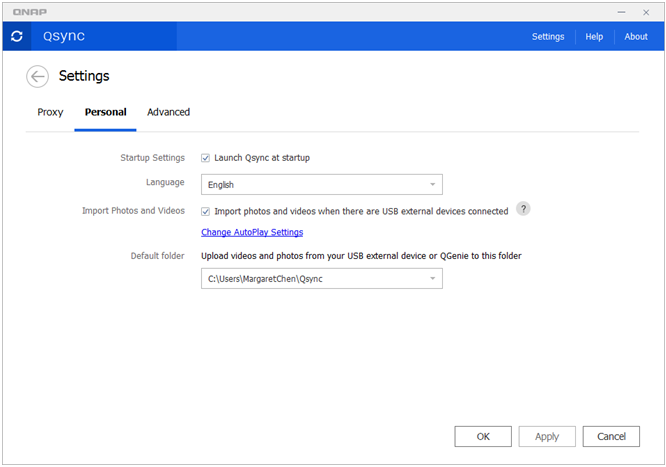The height and width of the screenshot is (467, 666).
Task: Open the help question mark icon
Action: point(523,209)
